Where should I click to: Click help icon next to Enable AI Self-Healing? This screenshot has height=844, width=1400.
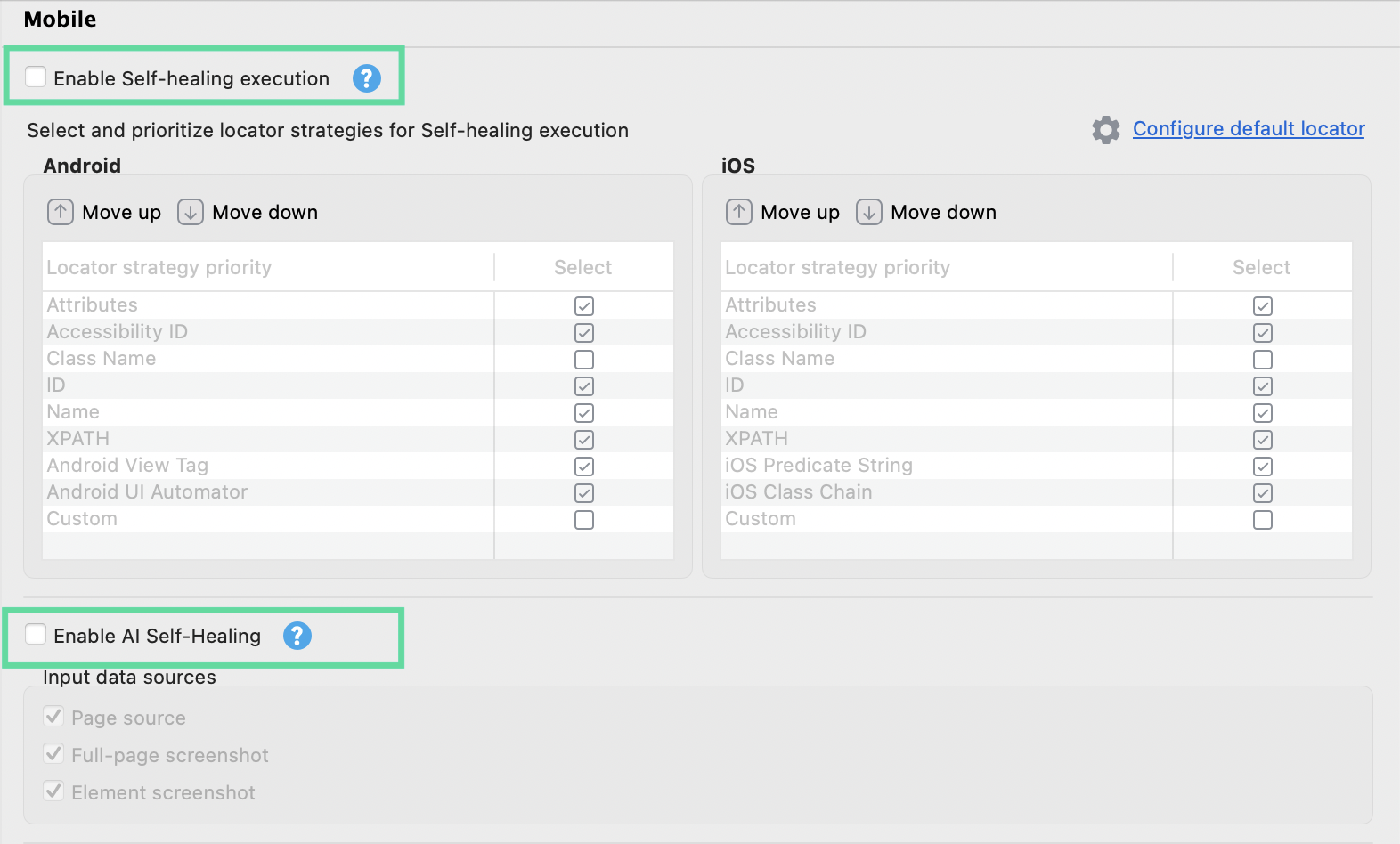tap(297, 636)
